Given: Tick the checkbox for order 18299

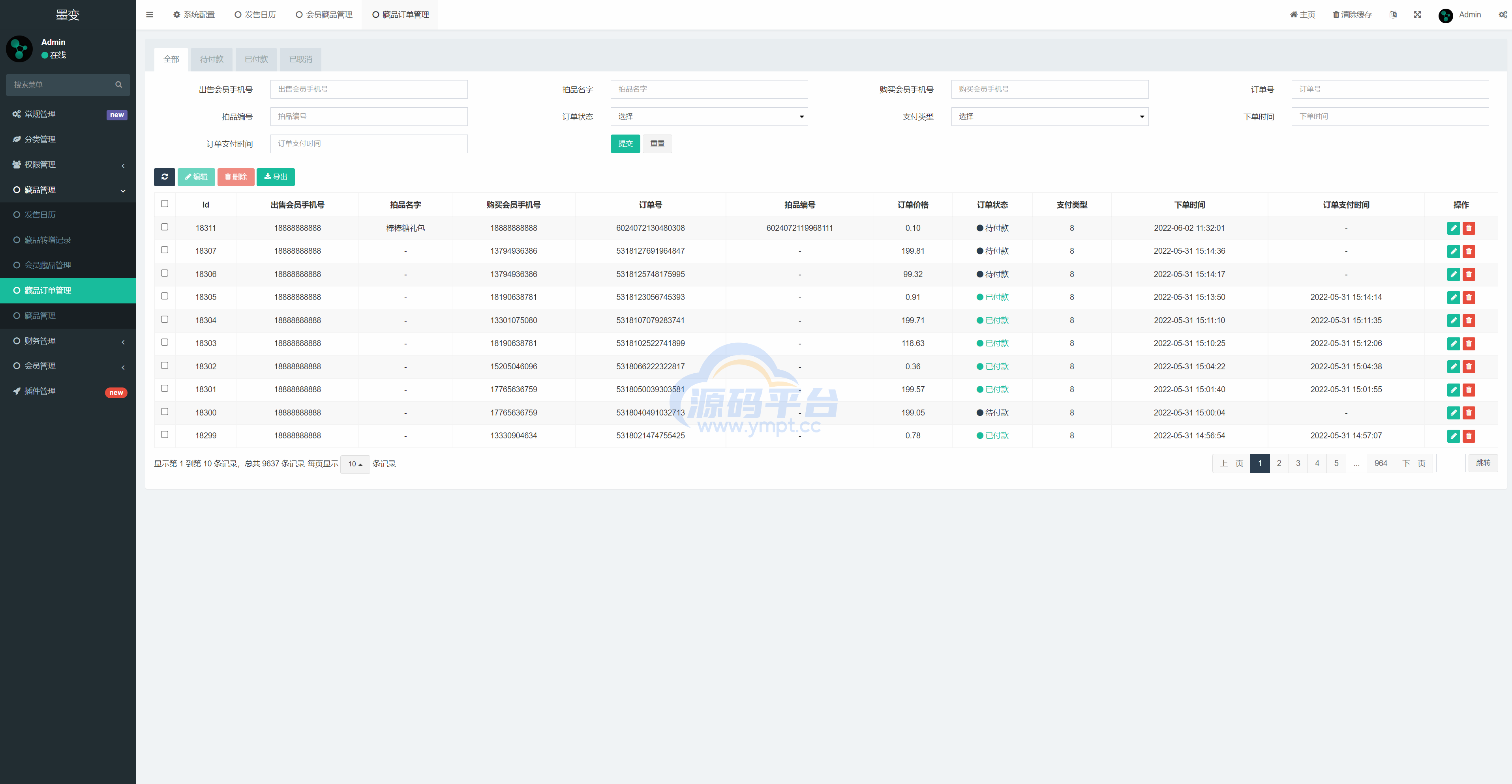Looking at the screenshot, I should coord(164,435).
